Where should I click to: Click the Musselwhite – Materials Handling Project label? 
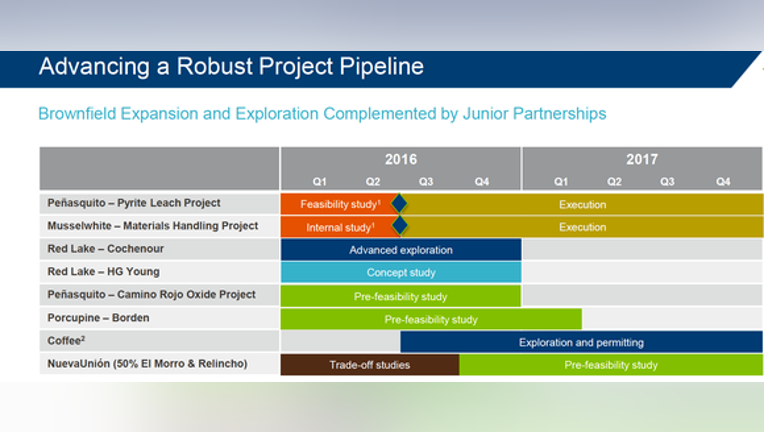153,226
